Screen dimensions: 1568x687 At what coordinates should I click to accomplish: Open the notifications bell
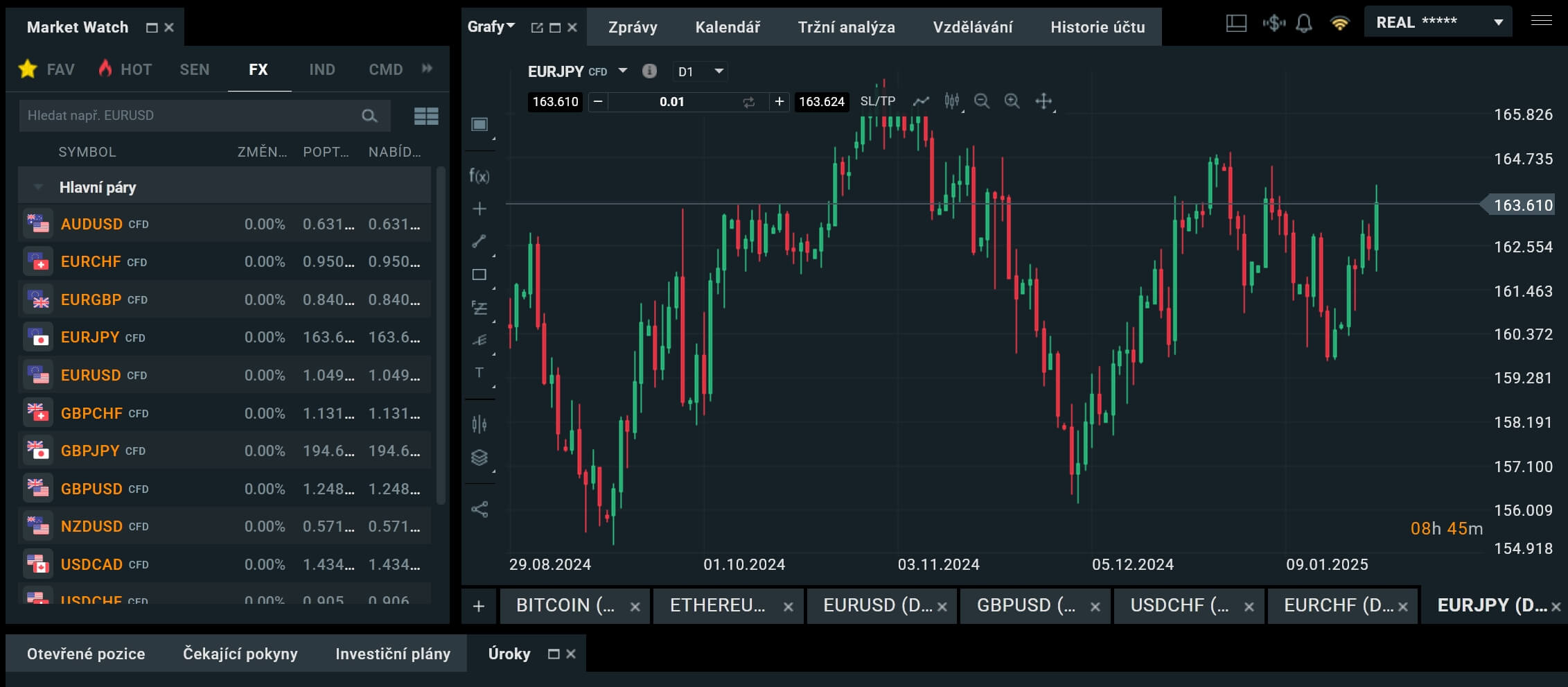[x=1303, y=24]
